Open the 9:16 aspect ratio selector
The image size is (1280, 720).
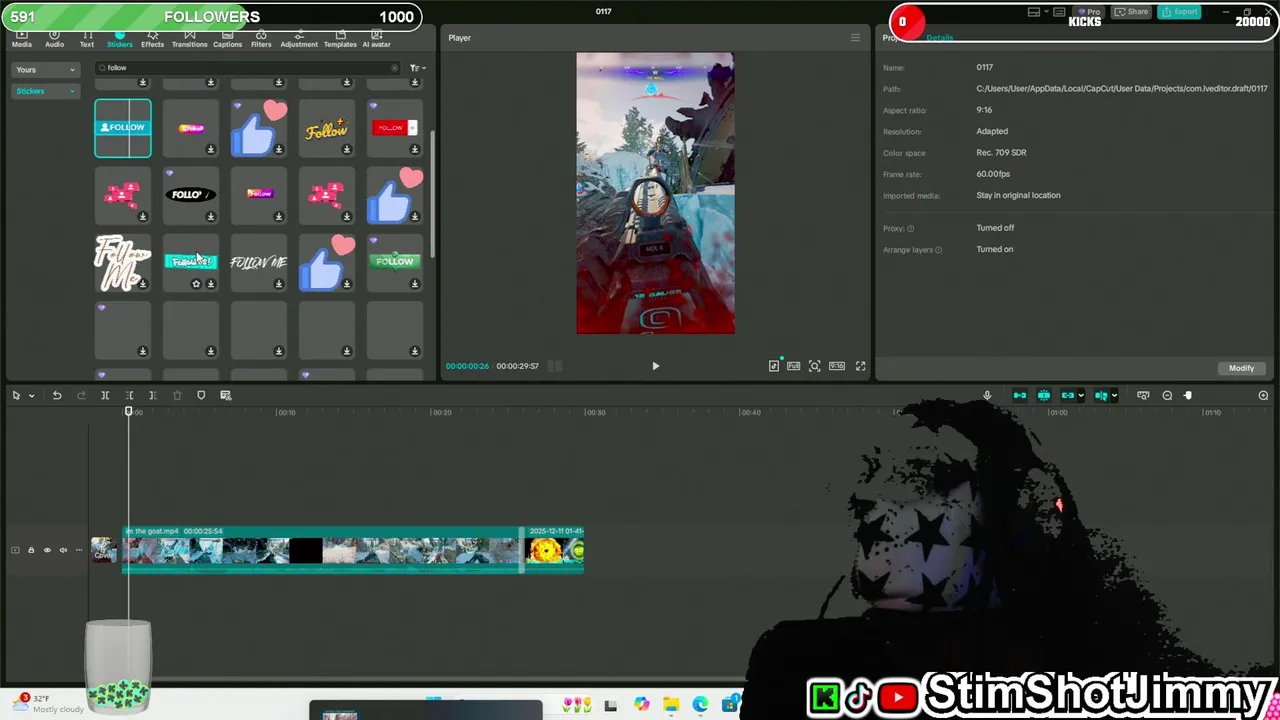[837, 366]
